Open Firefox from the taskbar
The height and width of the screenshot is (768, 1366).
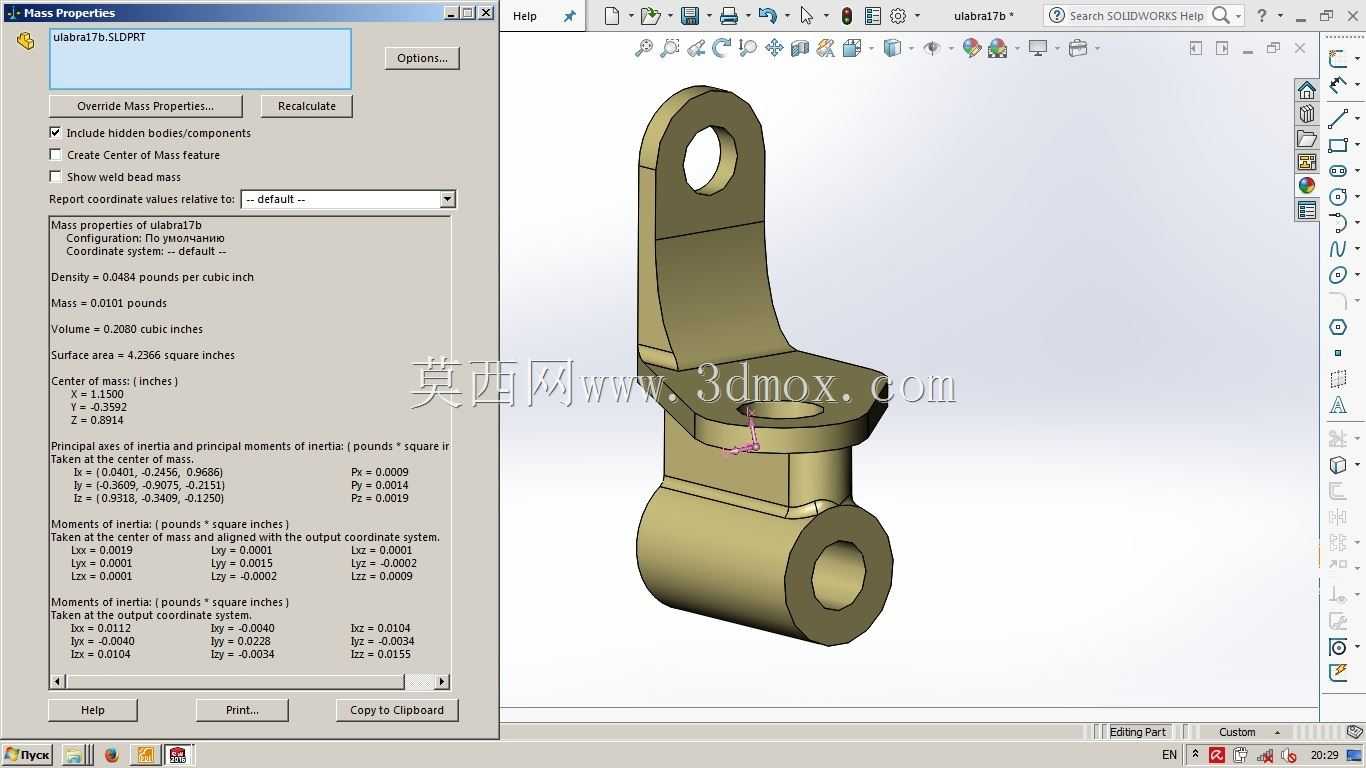pyautogui.click(x=111, y=755)
